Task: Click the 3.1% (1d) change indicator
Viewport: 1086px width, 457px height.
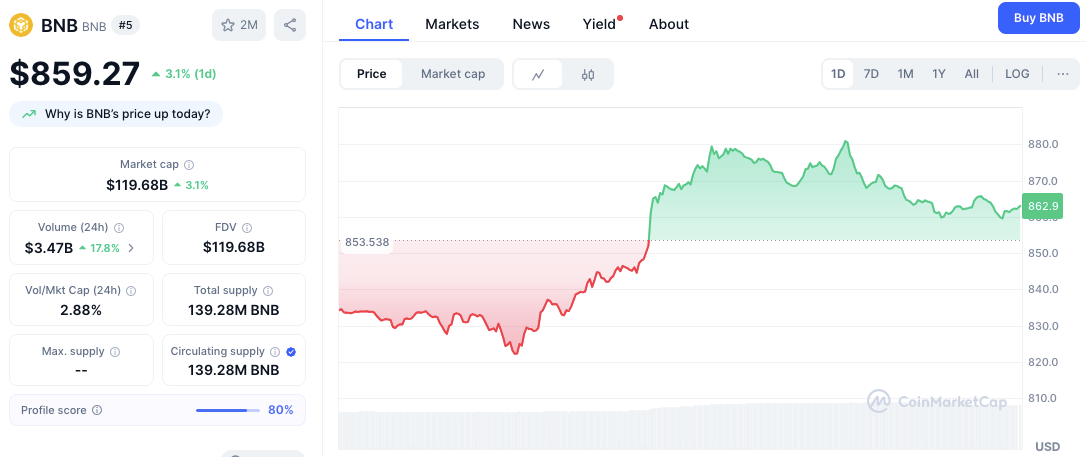Action: 184,74
